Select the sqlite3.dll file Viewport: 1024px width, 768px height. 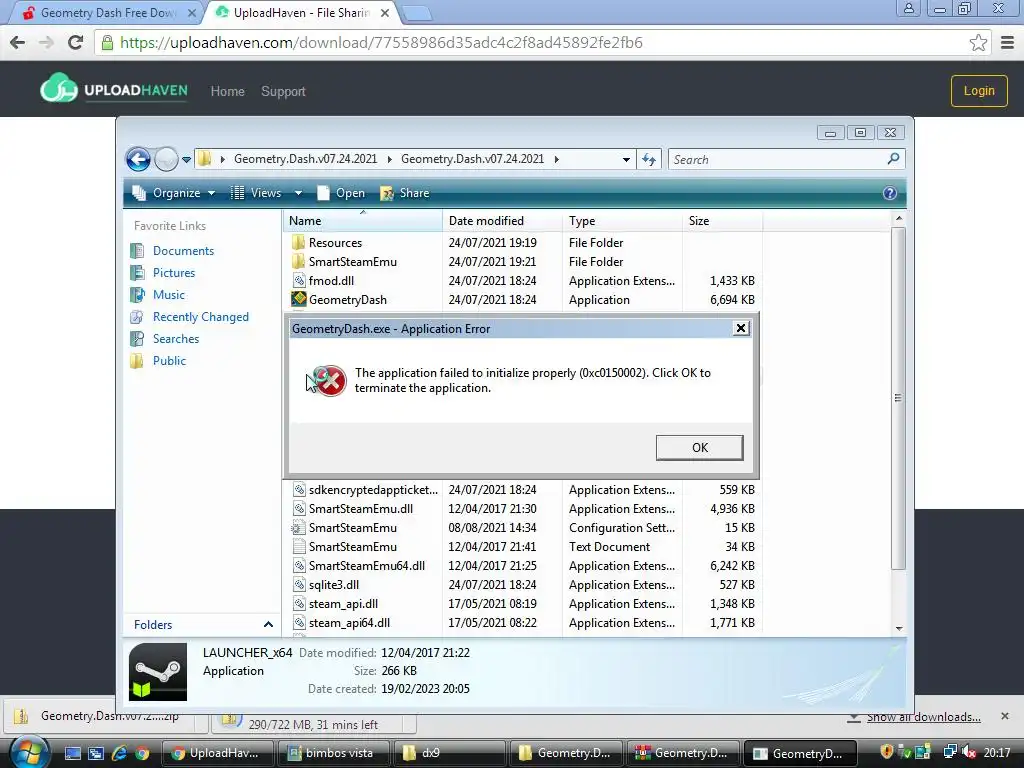[x=522, y=584]
